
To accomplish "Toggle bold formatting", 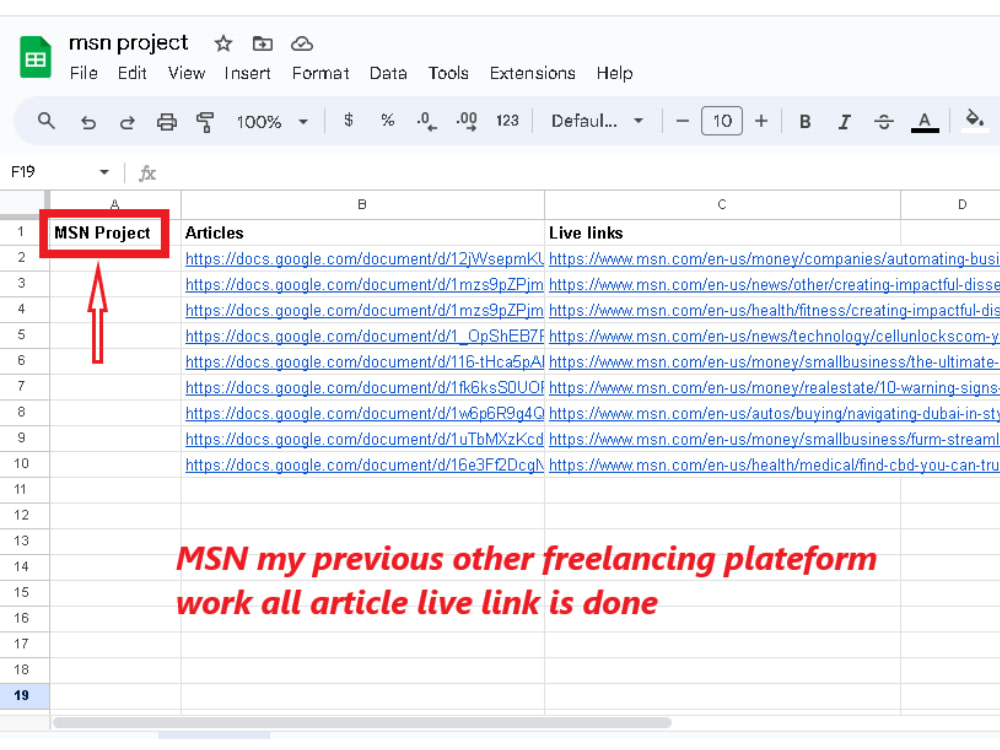I will (x=805, y=121).
